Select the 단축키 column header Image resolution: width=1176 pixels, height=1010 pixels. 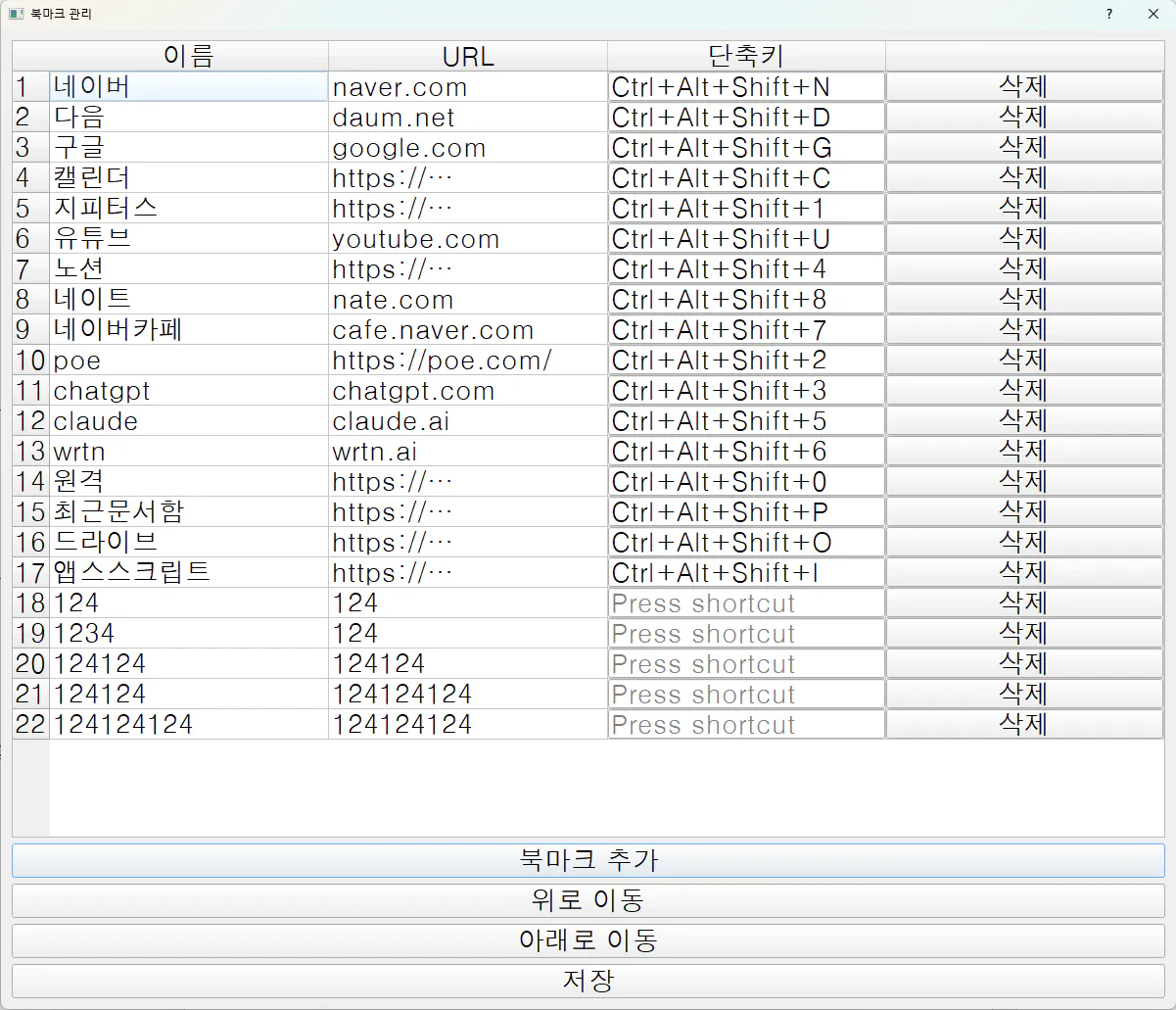[746, 56]
